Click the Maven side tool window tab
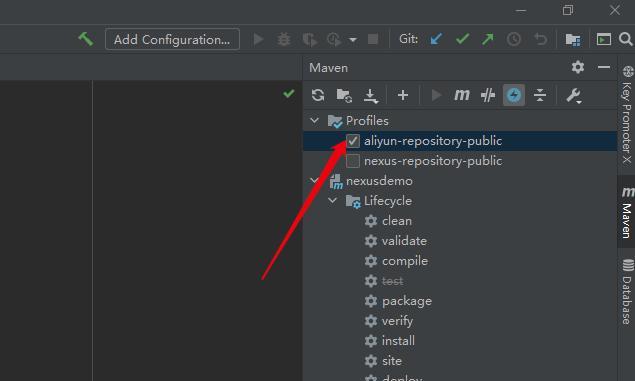635x381 pixels. click(627, 211)
